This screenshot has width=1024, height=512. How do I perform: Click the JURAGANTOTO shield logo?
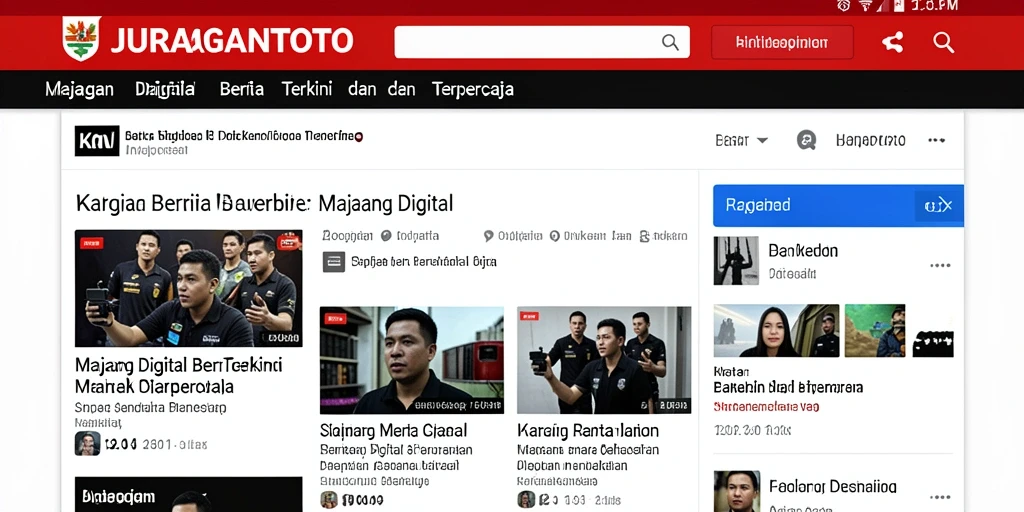[x=81, y=39]
